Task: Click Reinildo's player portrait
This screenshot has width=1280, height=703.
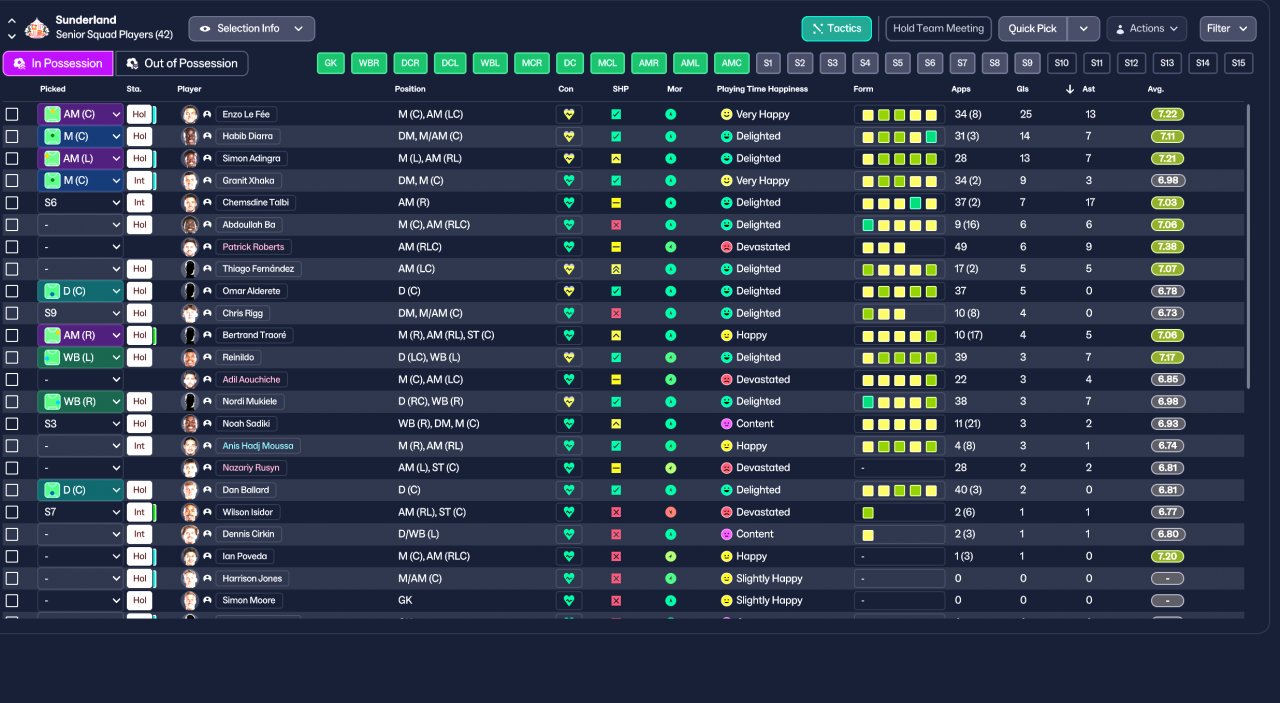Action: [190, 357]
